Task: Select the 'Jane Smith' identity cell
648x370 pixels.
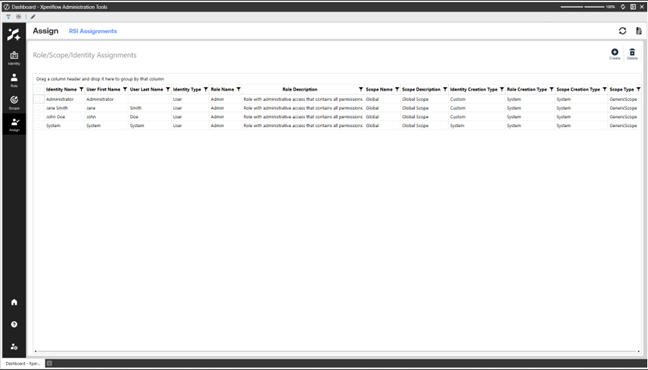Action: pyautogui.click(x=57, y=108)
